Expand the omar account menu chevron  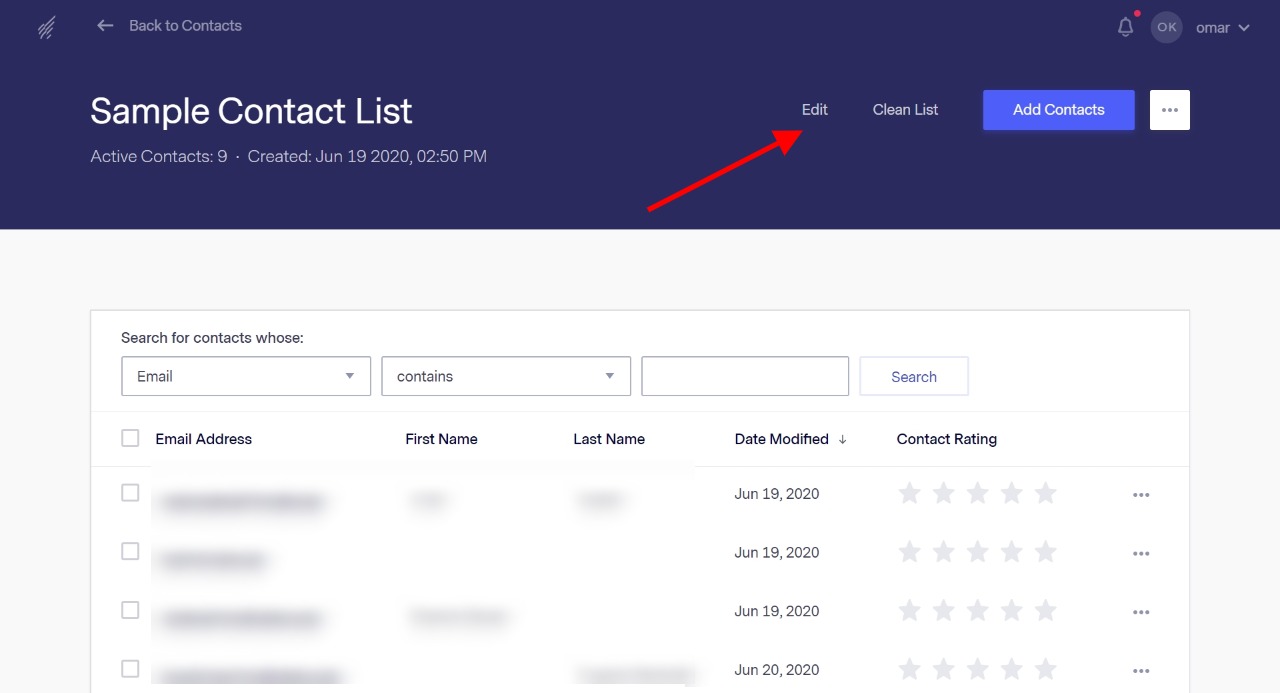[x=1244, y=28]
